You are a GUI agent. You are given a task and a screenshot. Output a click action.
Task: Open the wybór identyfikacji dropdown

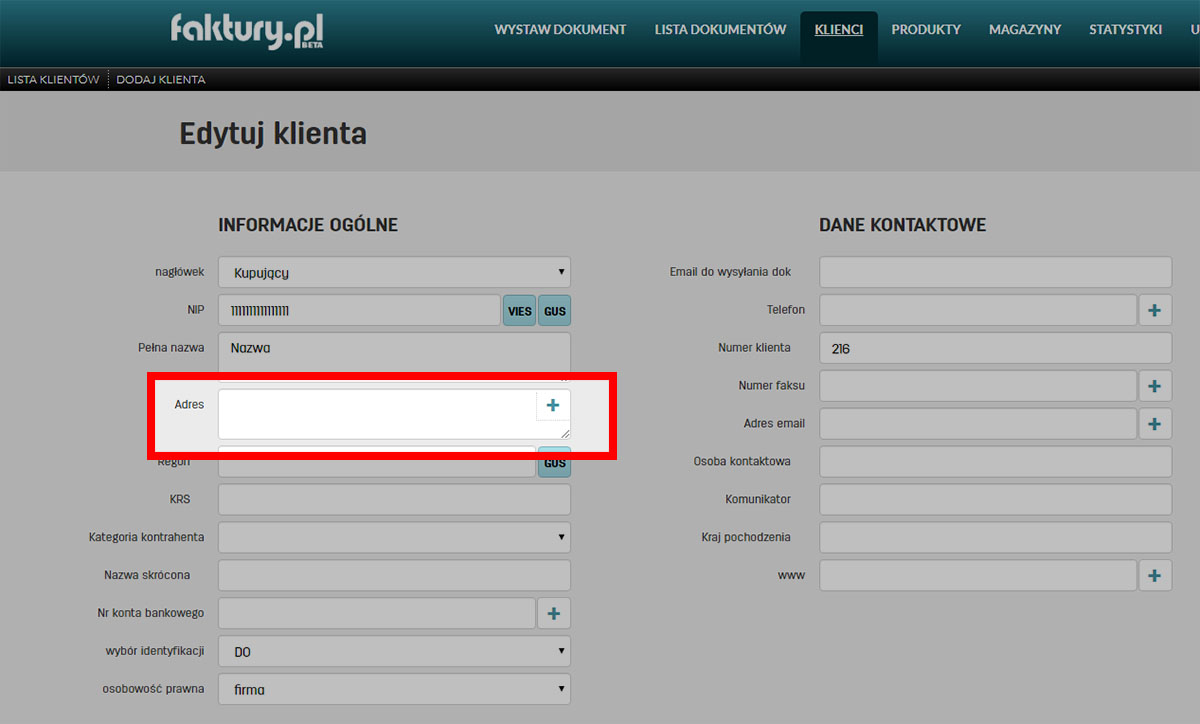point(394,651)
